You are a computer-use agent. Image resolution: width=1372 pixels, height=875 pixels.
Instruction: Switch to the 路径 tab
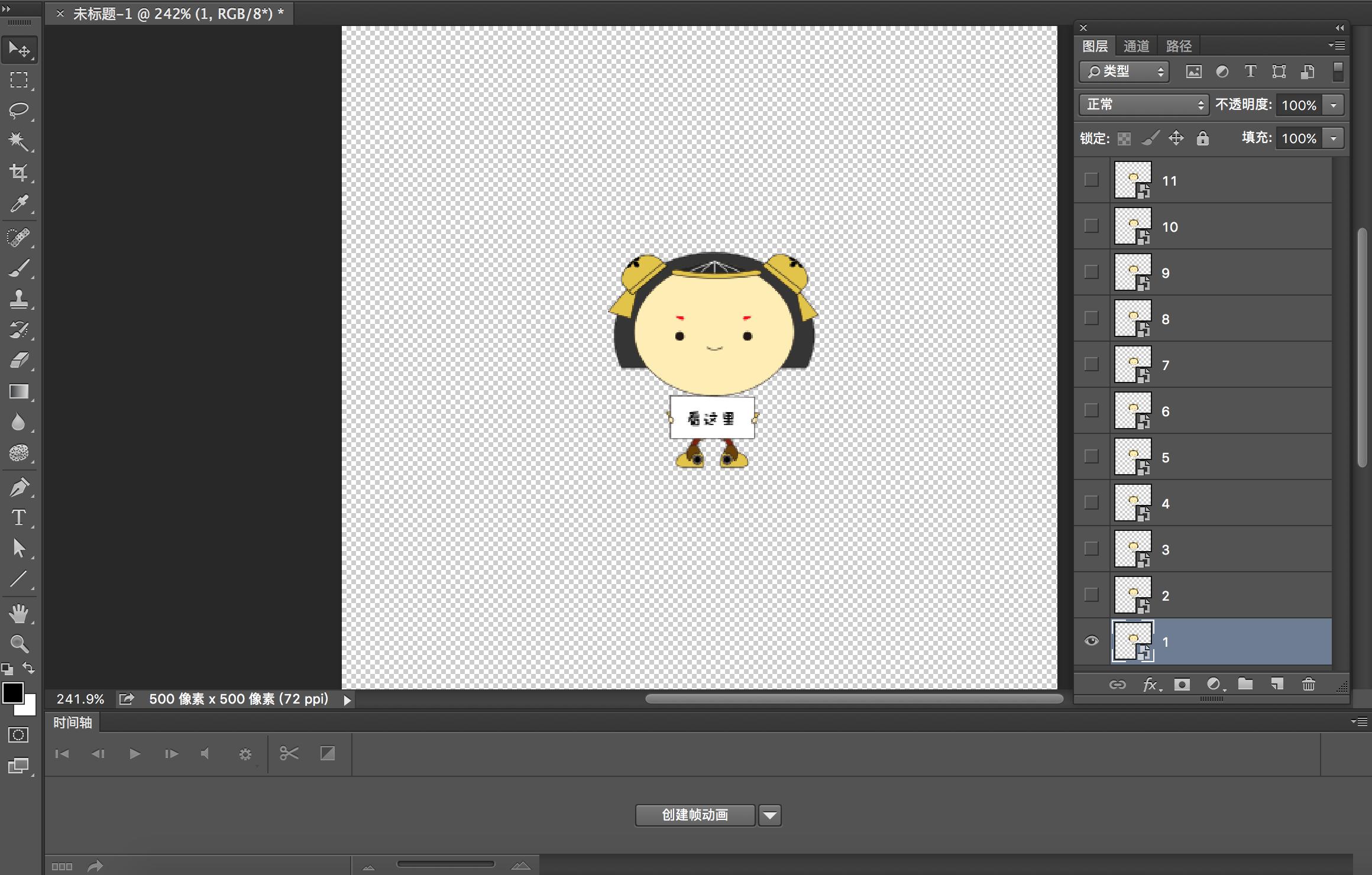(x=1179, y=46)
